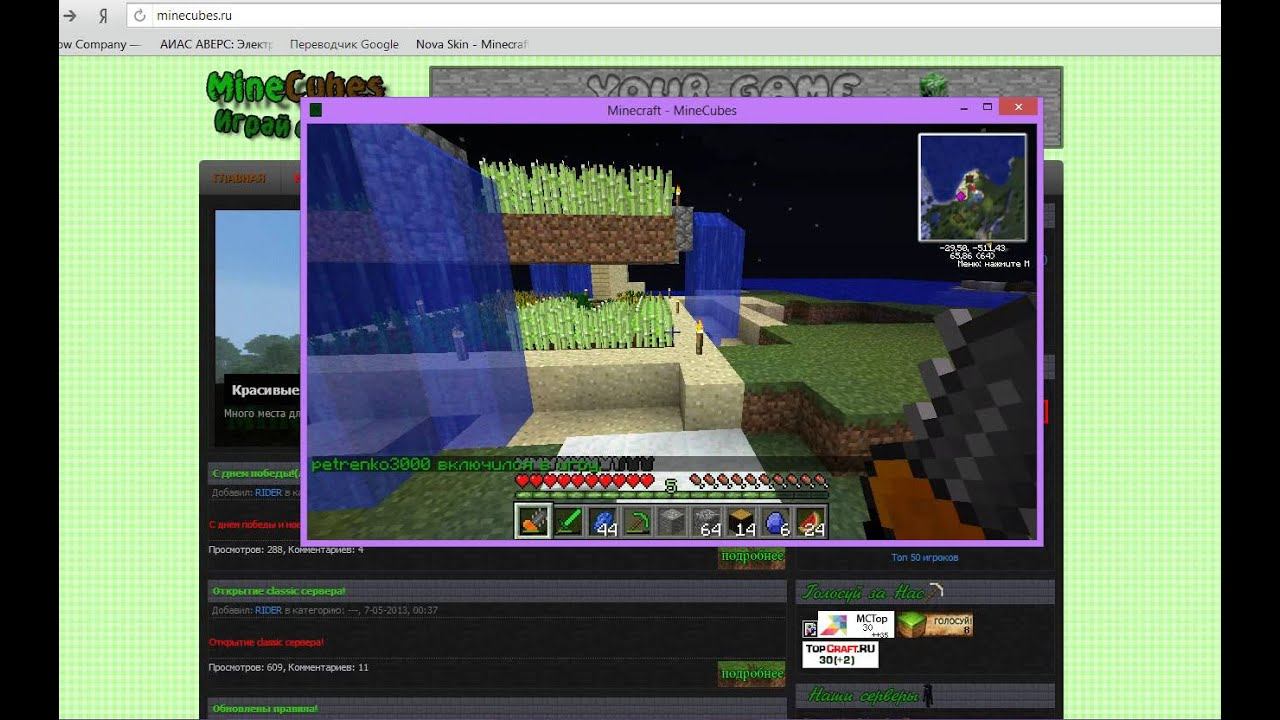This screenshot has height=720, width=1280.
Task: Open the Nova Skin - Minecraft bookmark
Action: [x=471, y=44]
